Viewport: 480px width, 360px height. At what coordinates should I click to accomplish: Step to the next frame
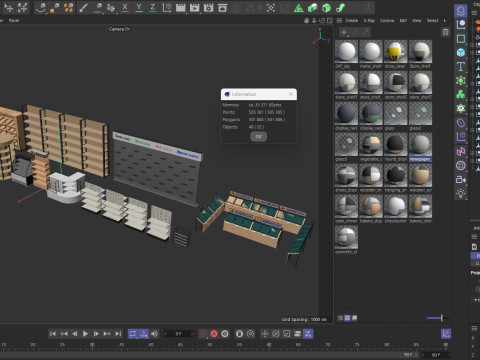pos(96,334)
